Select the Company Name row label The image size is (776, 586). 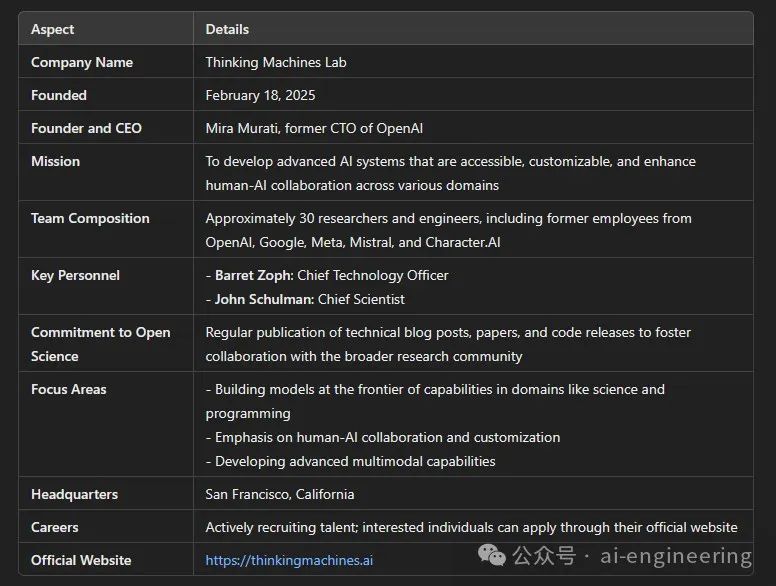pos(82,62)
